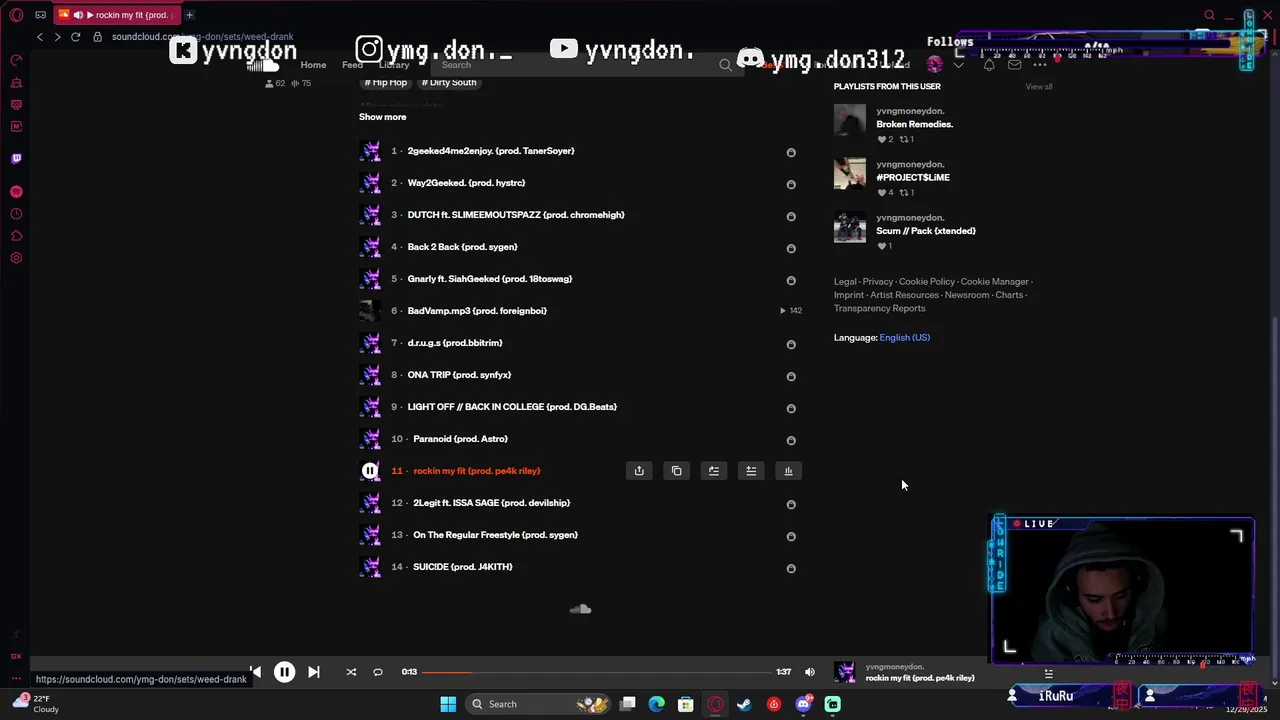Go to SoundCloud Feed tab
This screenshot has width=1280, height=720.
352,65
